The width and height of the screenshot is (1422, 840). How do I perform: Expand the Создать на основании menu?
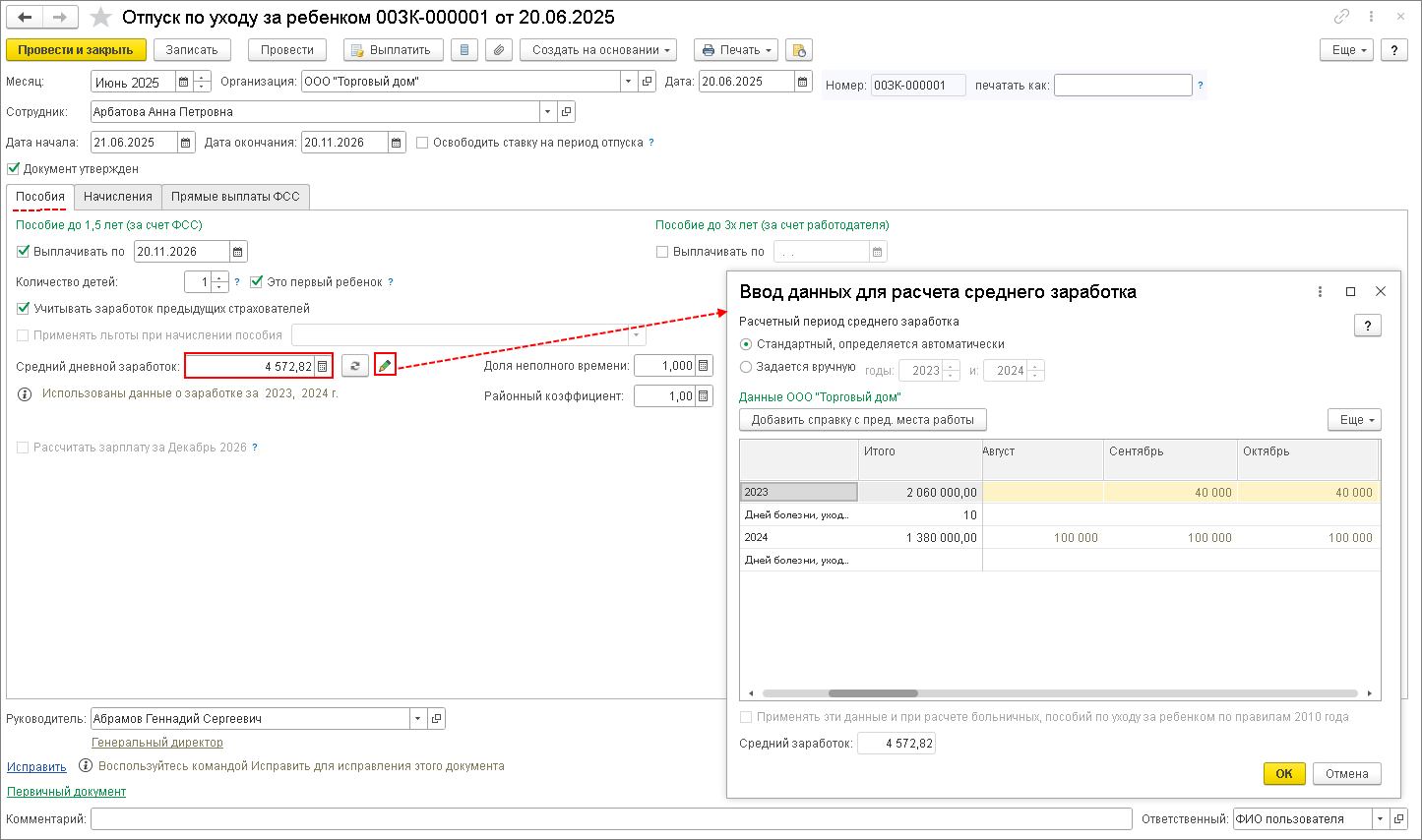coord(598,50)
